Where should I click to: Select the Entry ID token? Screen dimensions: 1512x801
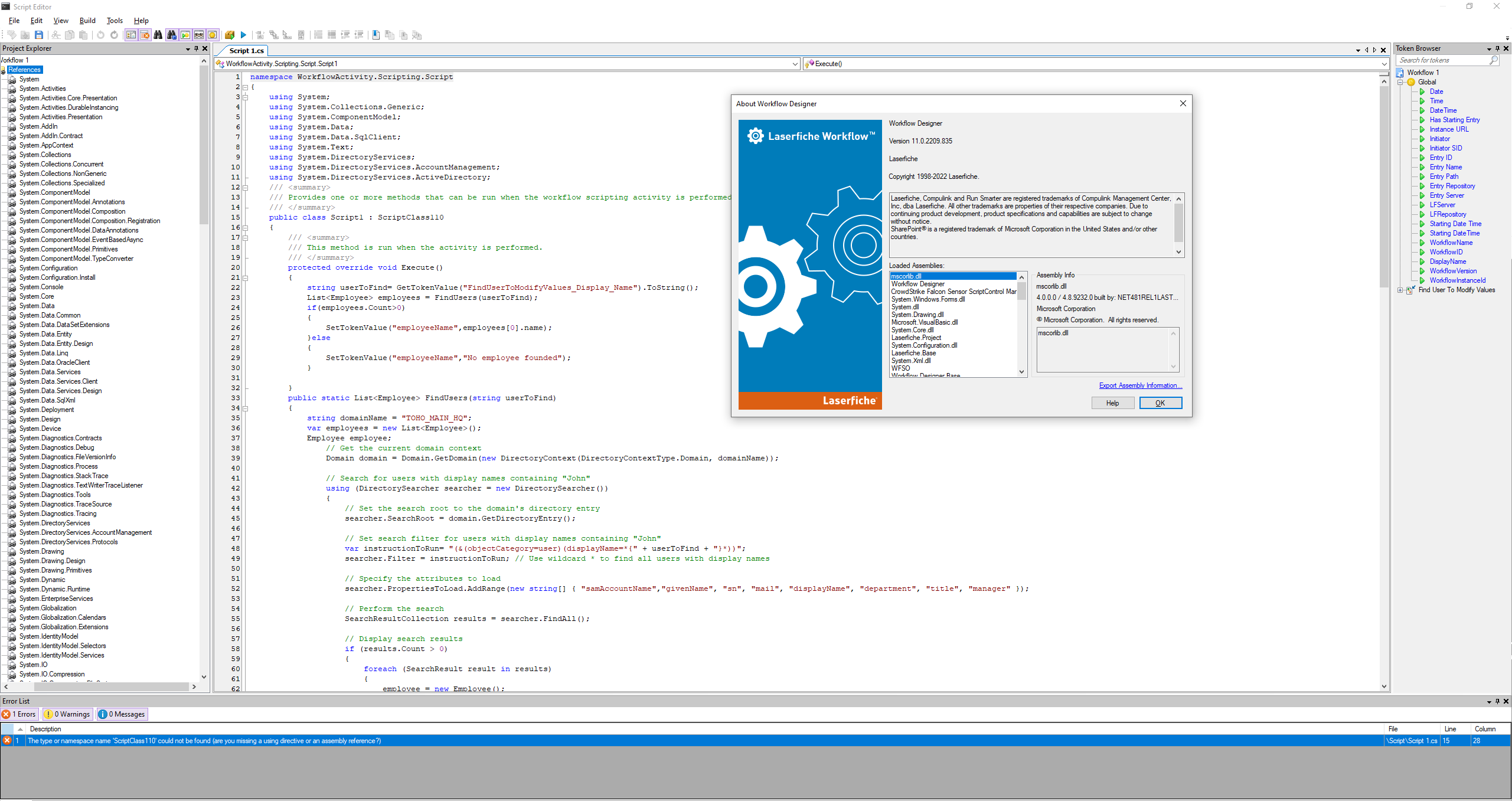[1441, 158]
